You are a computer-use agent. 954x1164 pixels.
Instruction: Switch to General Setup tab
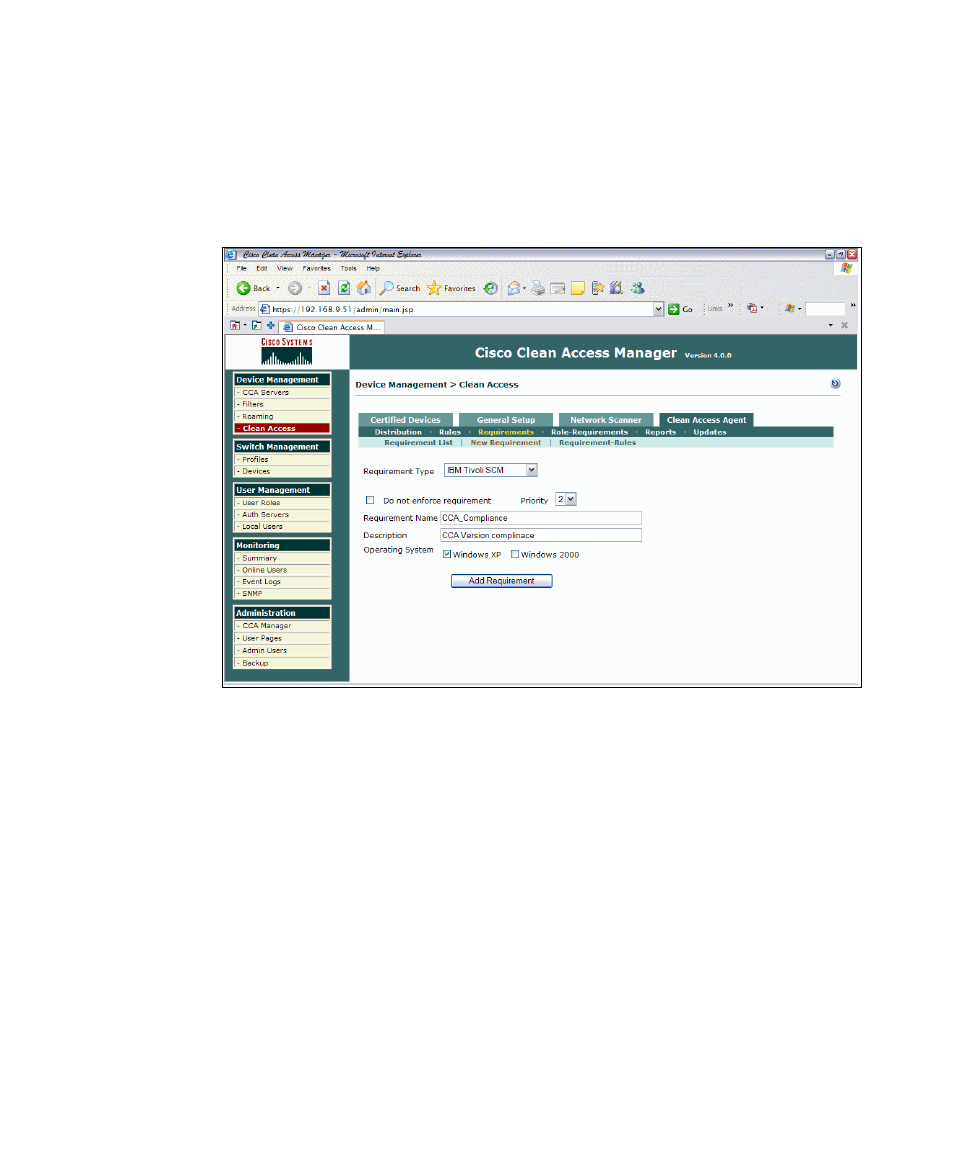click(x=506, y=420)
